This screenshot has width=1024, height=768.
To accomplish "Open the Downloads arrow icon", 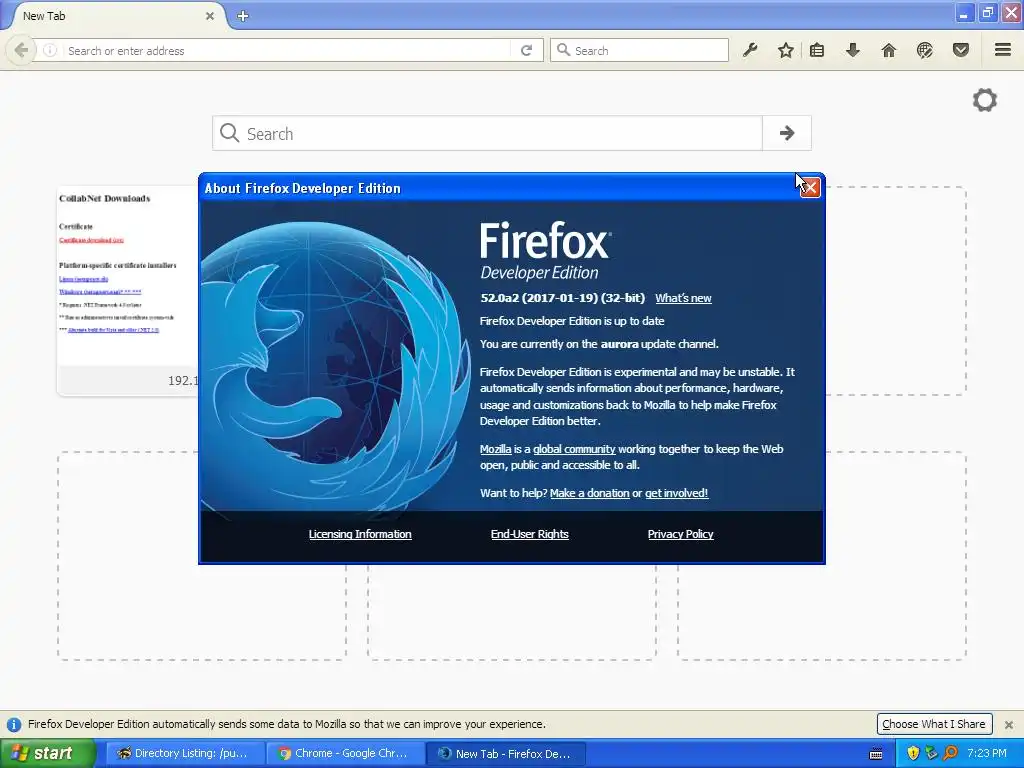I will pos(853,50).
